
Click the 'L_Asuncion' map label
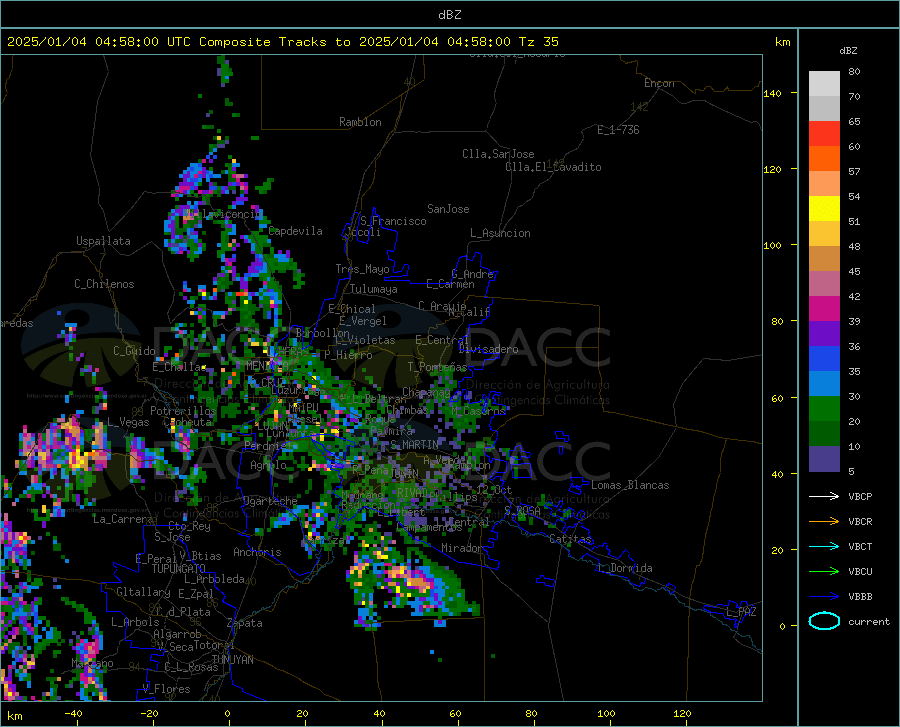(x=500, y=233)
